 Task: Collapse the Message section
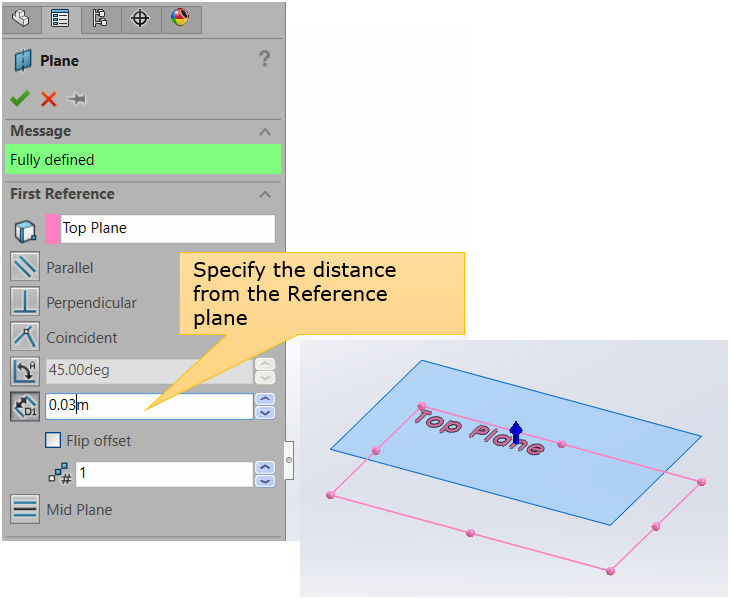click(x=265, y=132)
